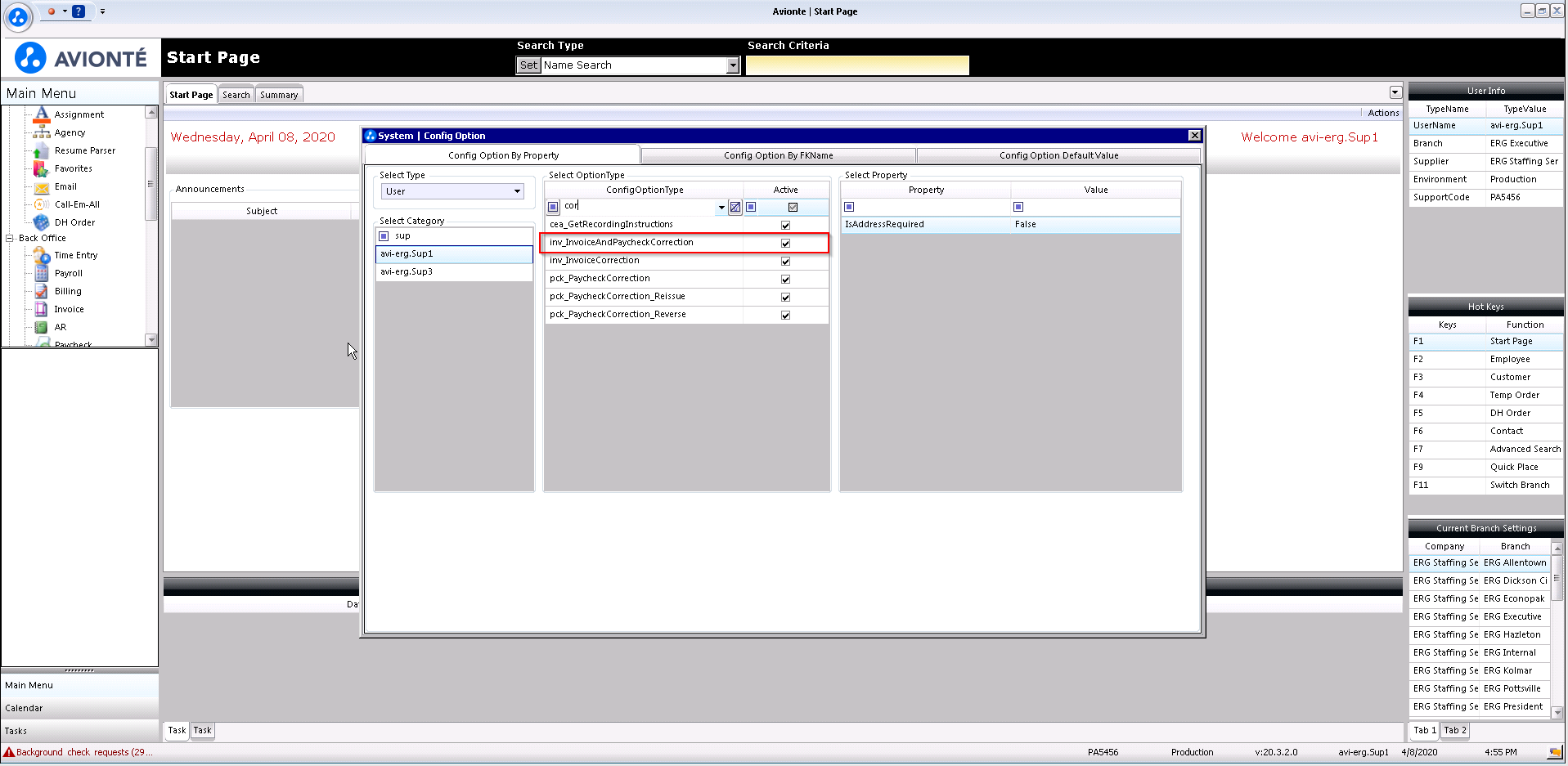Open the Payroll calculator icon
This screenshot has width=1568, height=766.
tap(42, 273)
